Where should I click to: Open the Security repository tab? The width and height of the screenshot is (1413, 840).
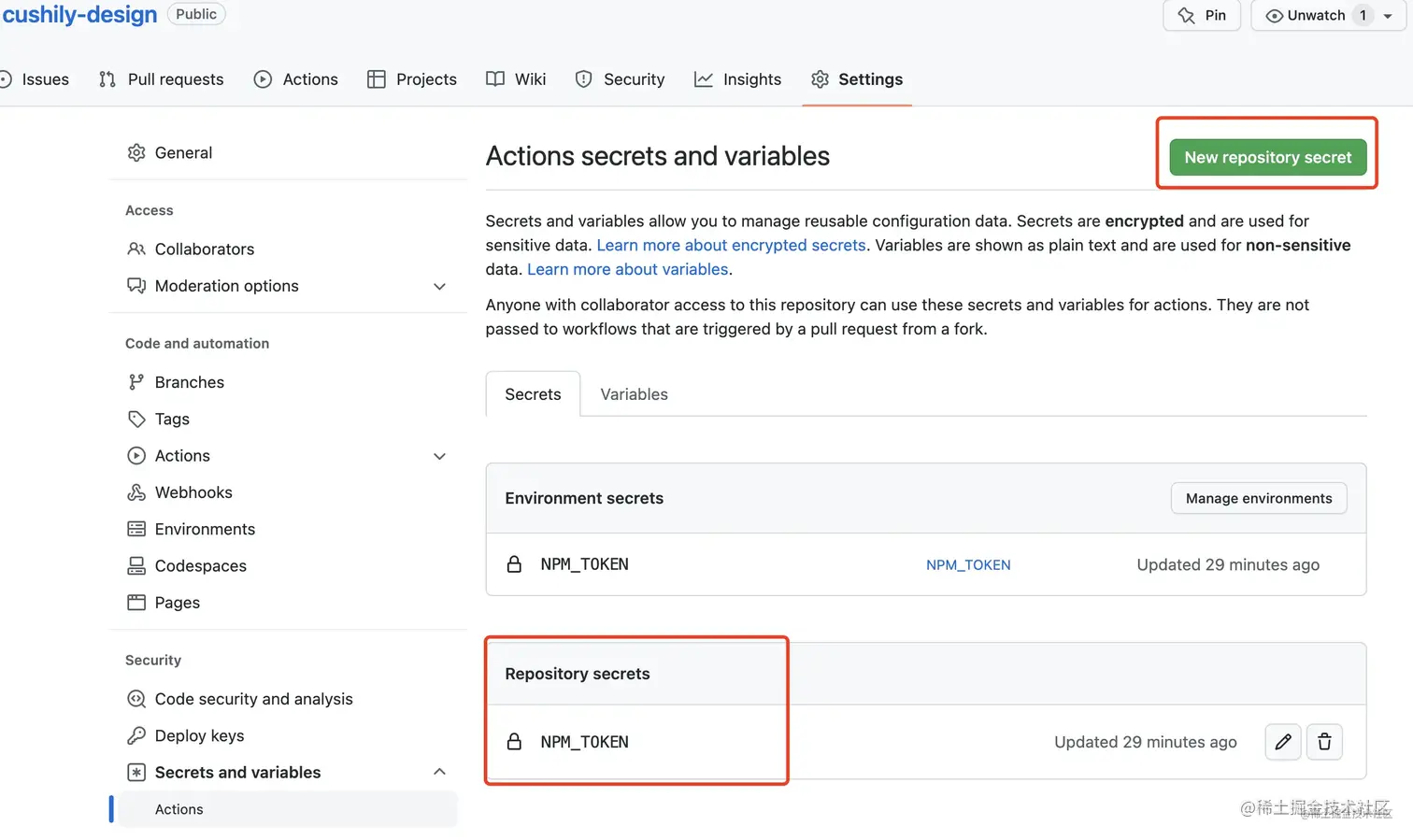point(621,79)
